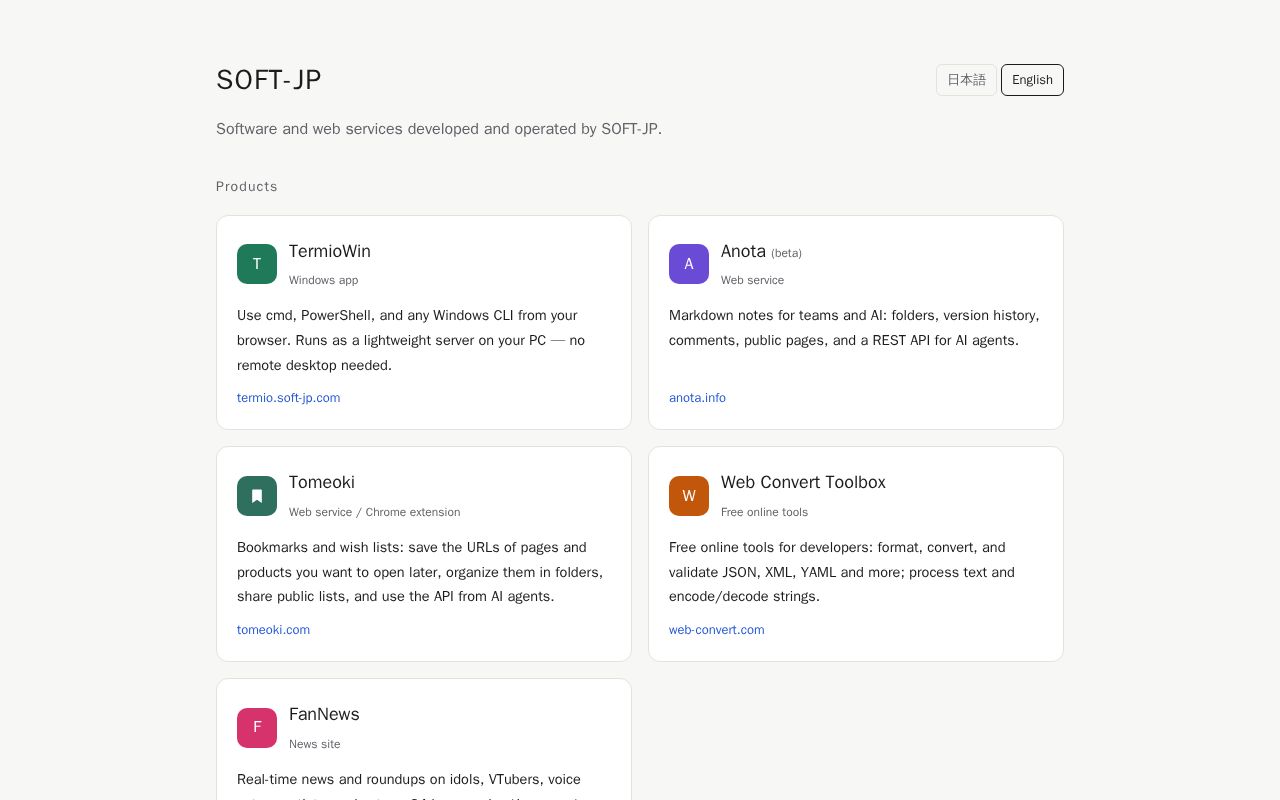The width and height of the screenshot is (1280, 800).
Task: Click the tagline 'Software and web services developed...'
Action: click(x=439, y=129)
